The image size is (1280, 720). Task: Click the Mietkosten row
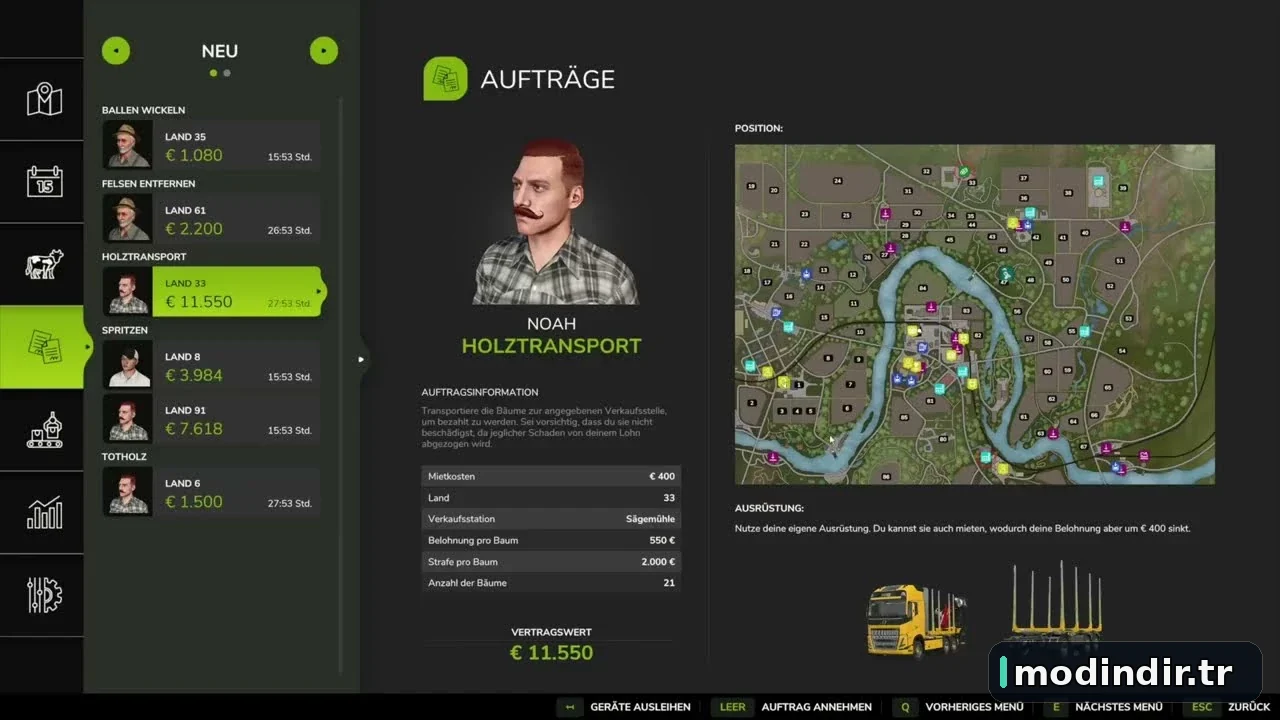(x=551, y=476)
